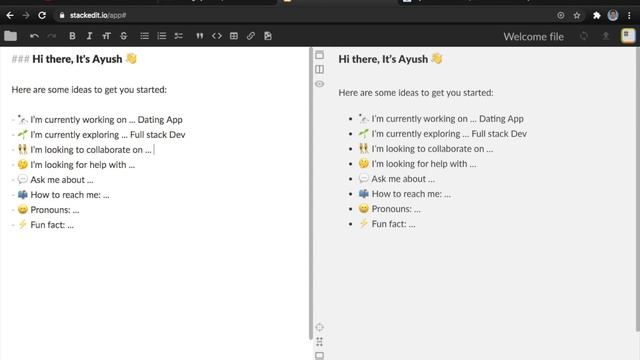
Task: Click the synchronize icon near file title
Action: (x=584, y=36)
